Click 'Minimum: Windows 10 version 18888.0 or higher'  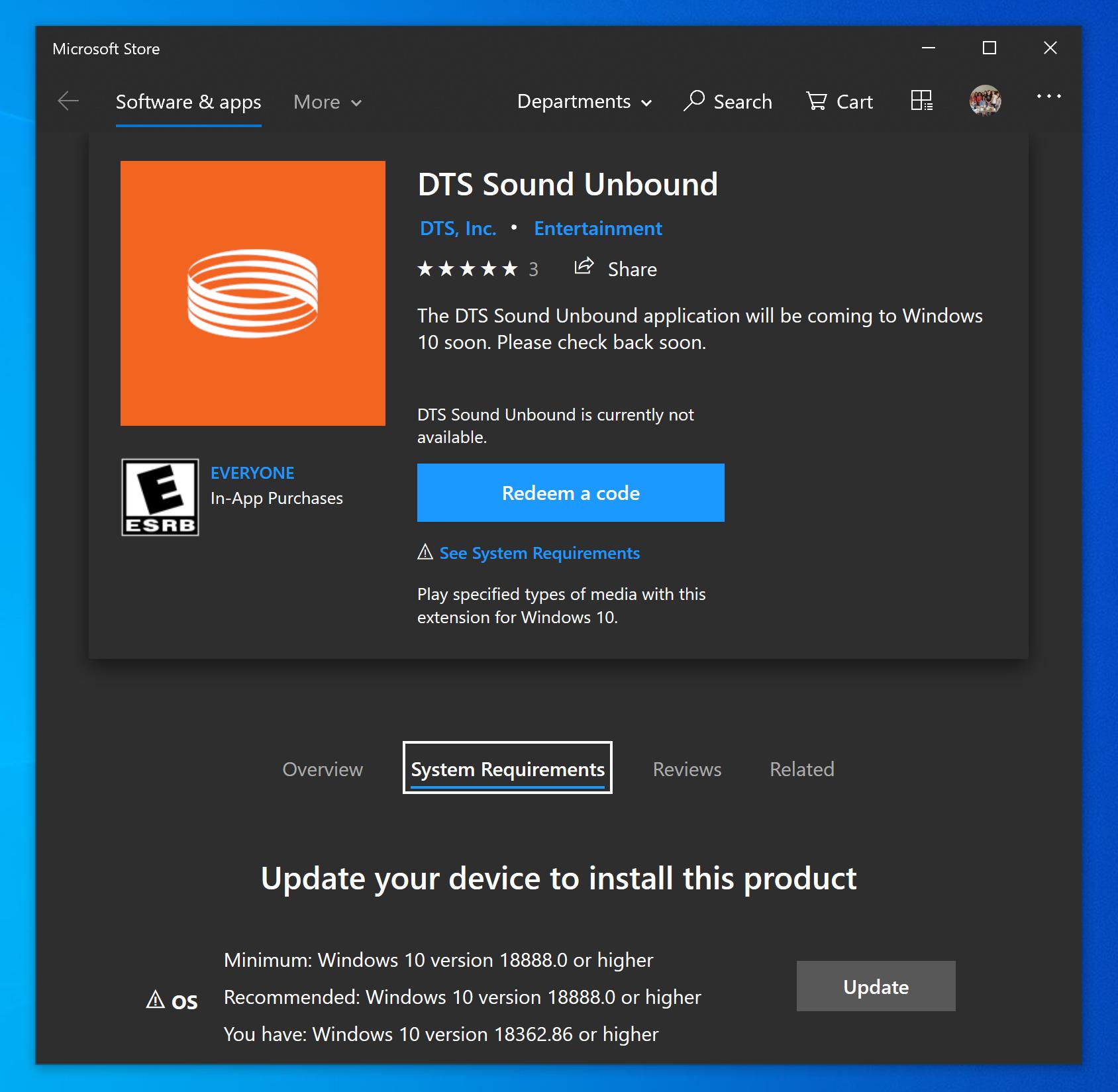(438, 960)
